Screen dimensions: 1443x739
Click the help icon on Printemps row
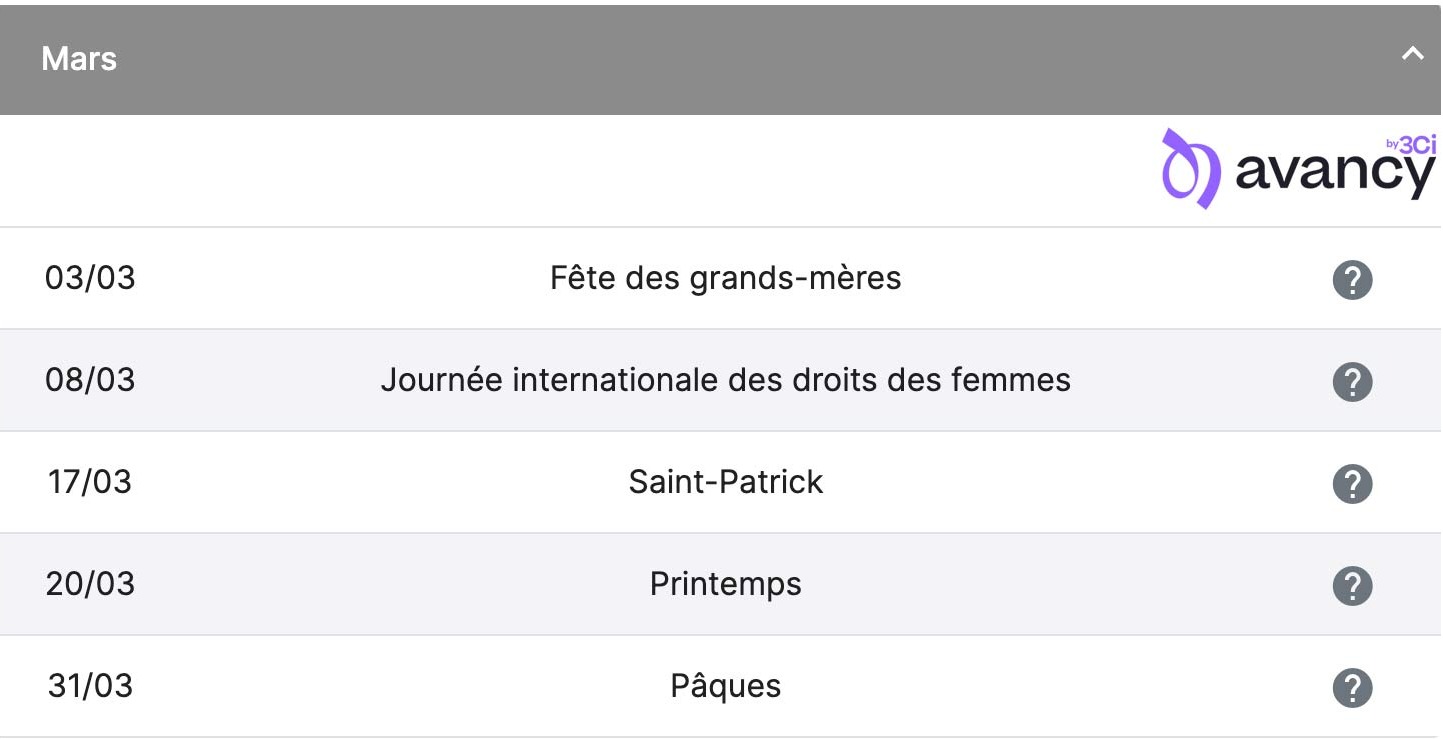point(1352,586)
